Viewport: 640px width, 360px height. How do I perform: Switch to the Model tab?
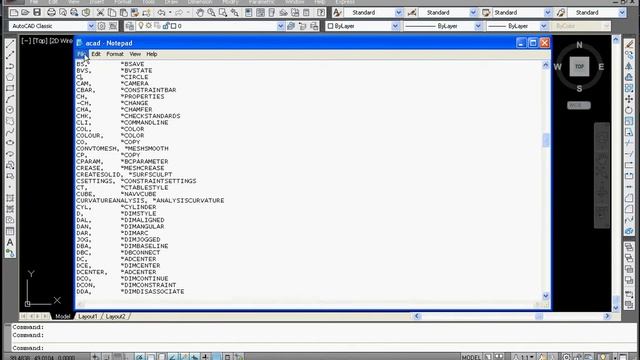[x=62, y=316]
